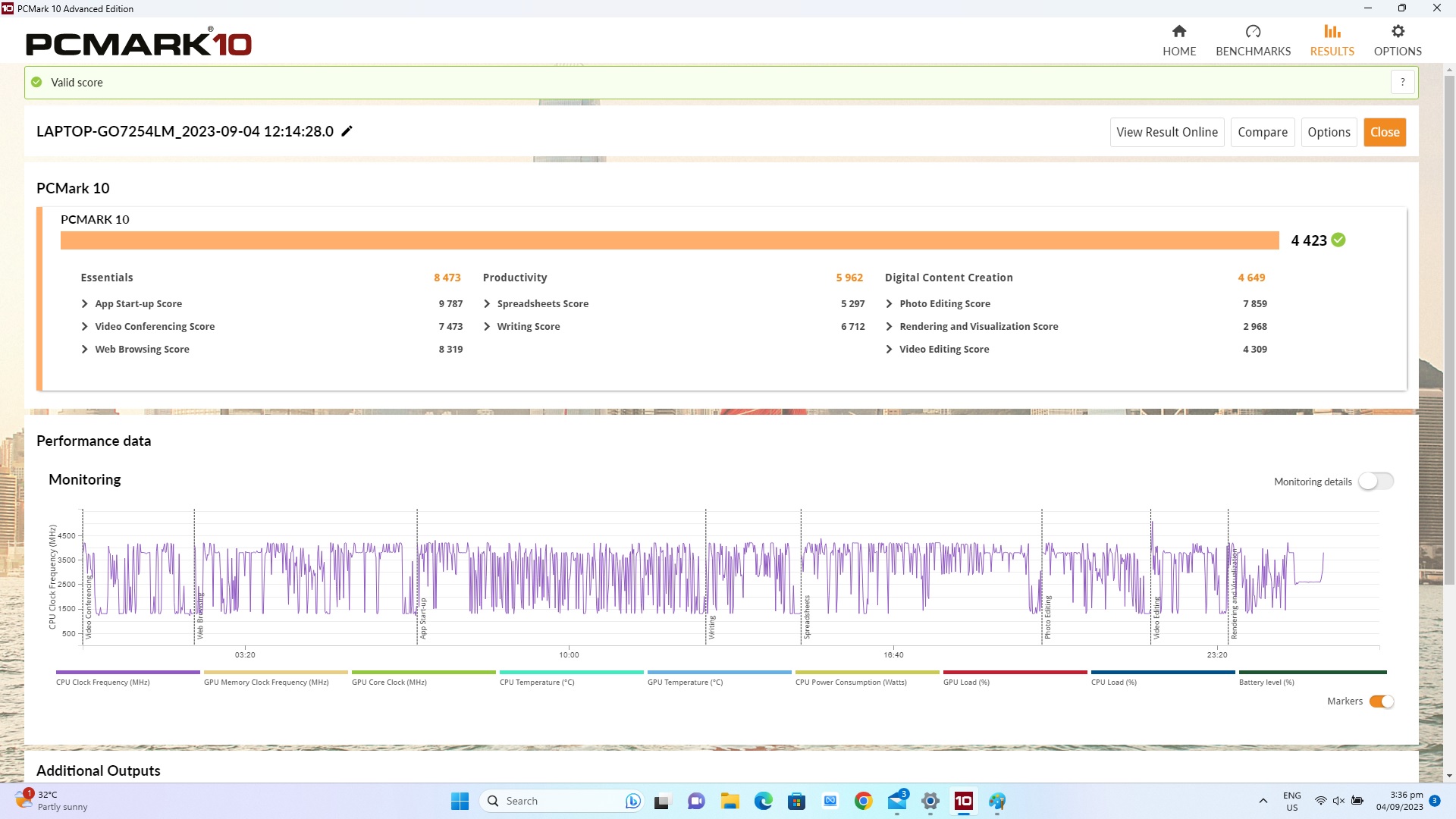The width and height of the screenshot is (1456, 819).
Task: Switch to the Results tab
Action: point(1332,39)
